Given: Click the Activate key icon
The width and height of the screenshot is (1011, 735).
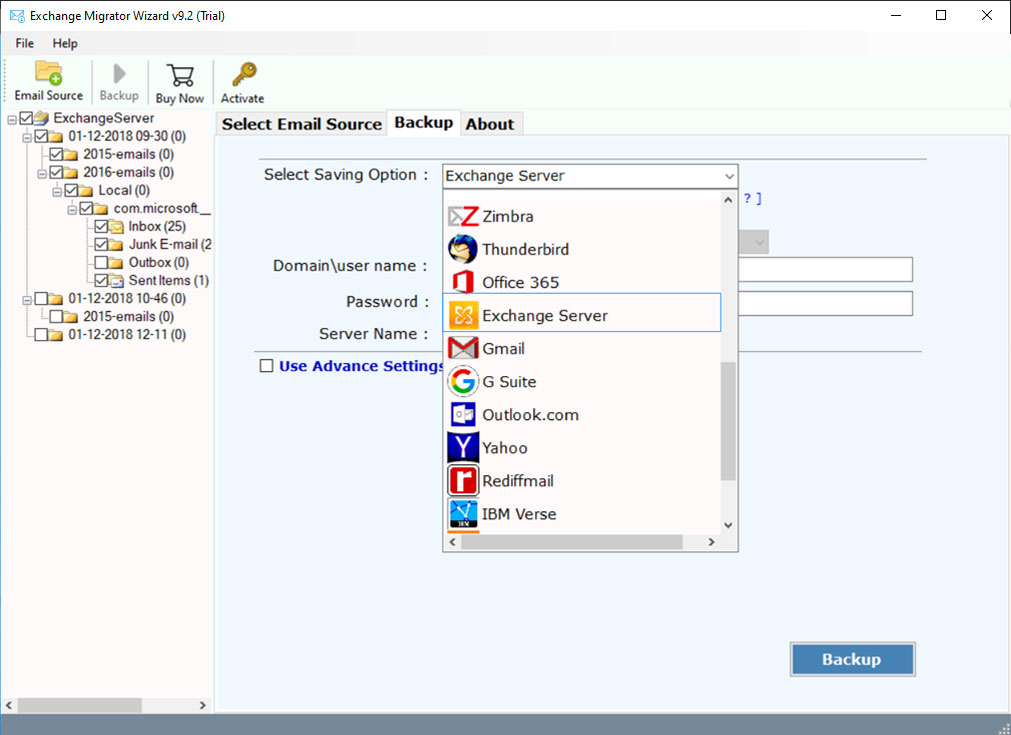Looking at the screenshot, I should pos(244,74).
